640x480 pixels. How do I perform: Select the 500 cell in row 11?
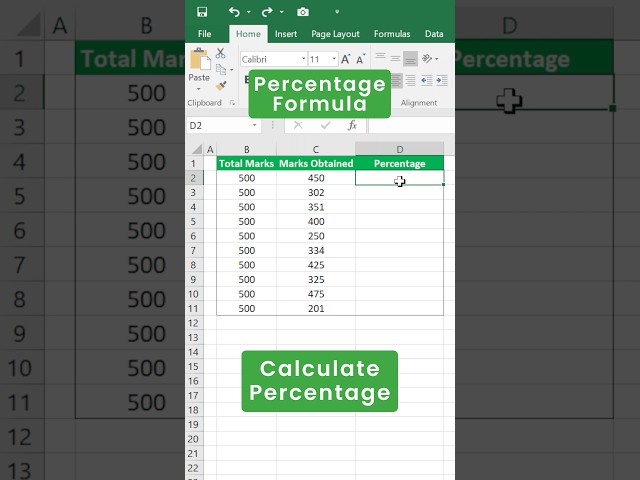click(x=247, y=309)
